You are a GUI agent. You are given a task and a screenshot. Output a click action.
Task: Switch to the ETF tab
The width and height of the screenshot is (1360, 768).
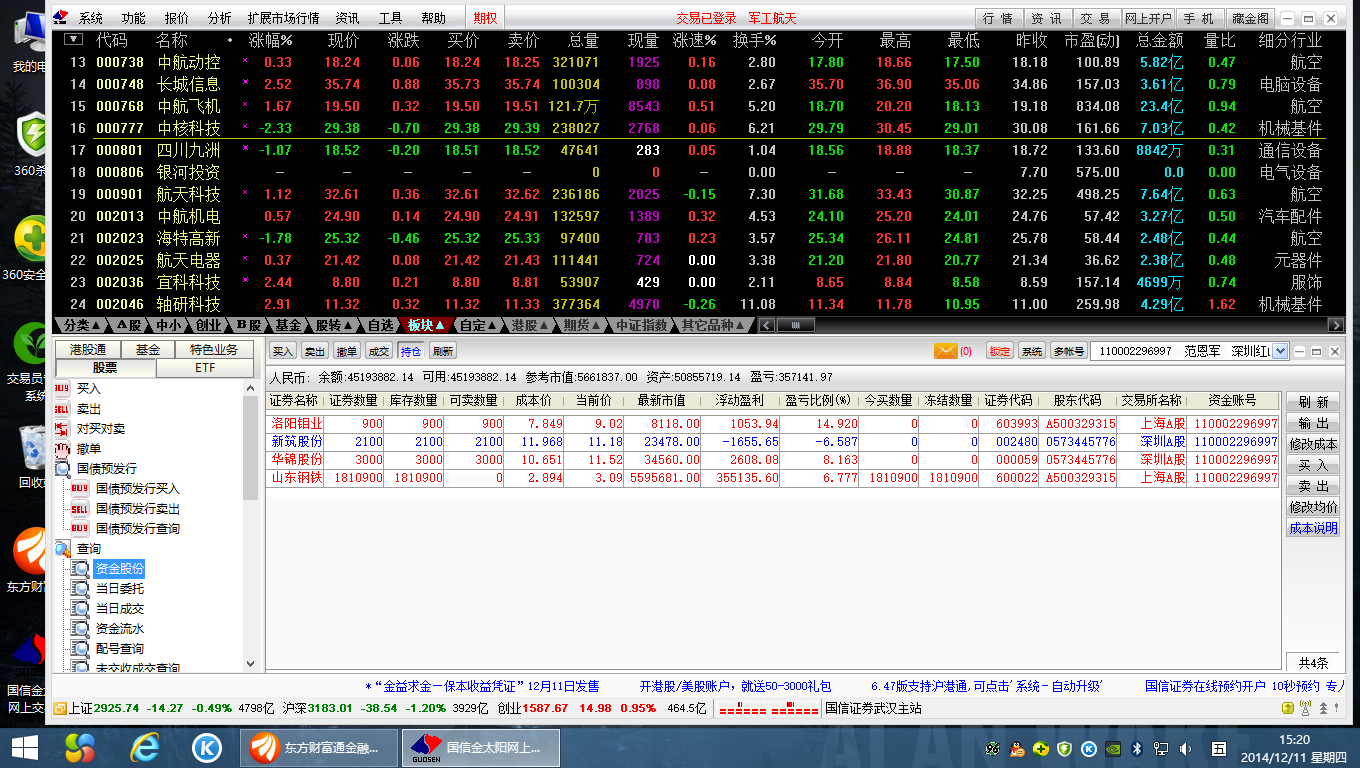click(203, 368)
